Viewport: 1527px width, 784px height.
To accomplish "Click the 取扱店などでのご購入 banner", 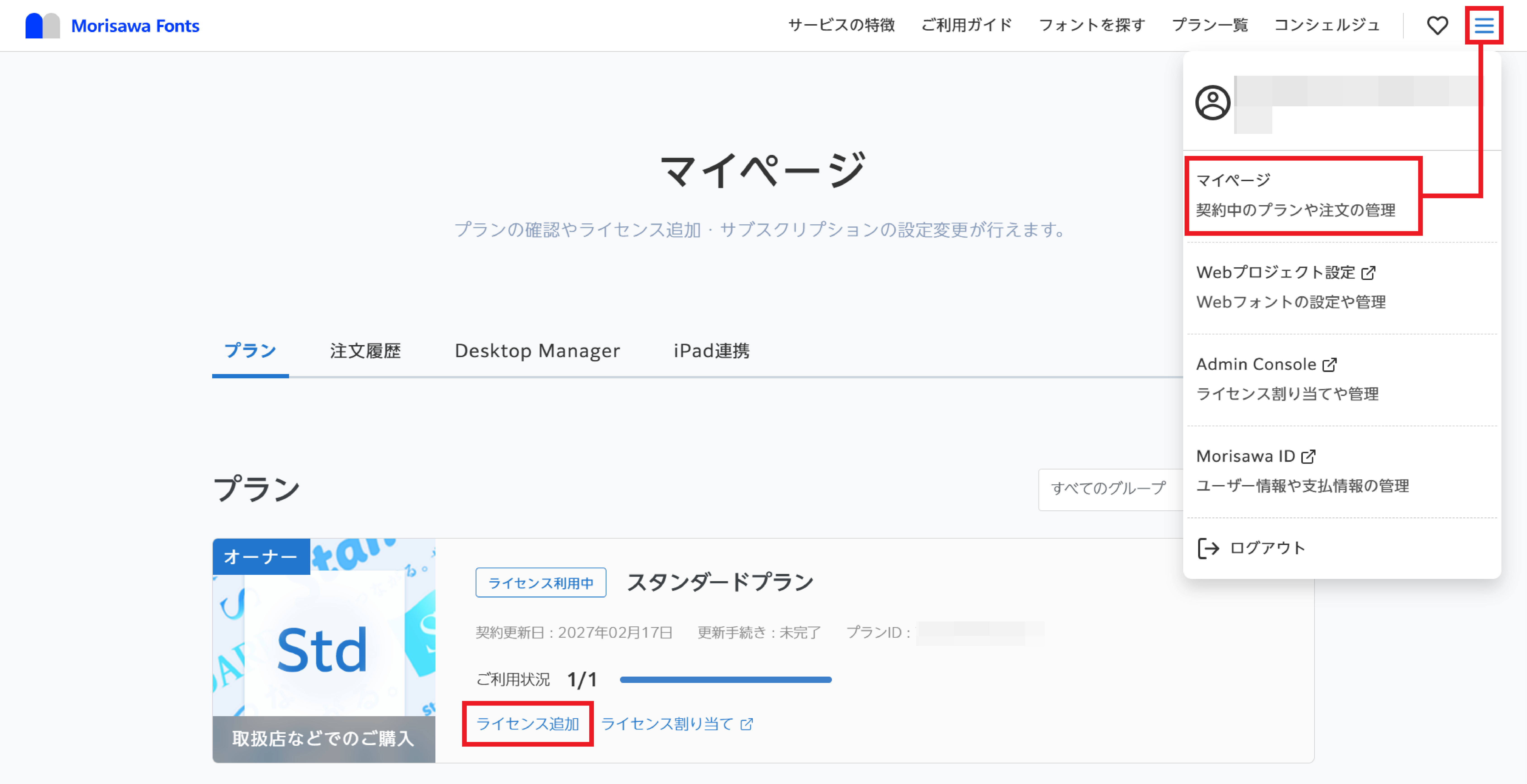I will 324,739.
